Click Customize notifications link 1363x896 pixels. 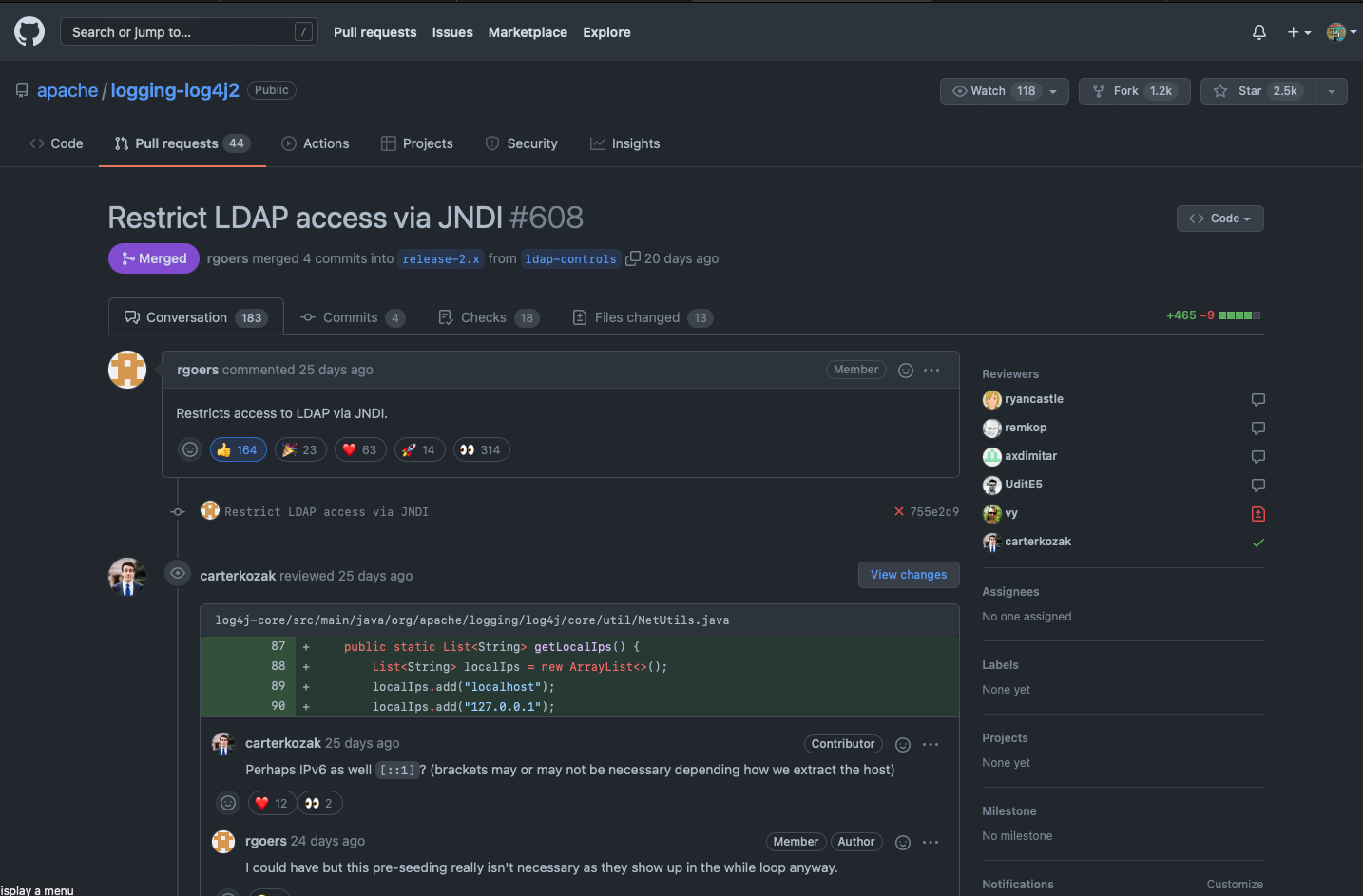1235,885
